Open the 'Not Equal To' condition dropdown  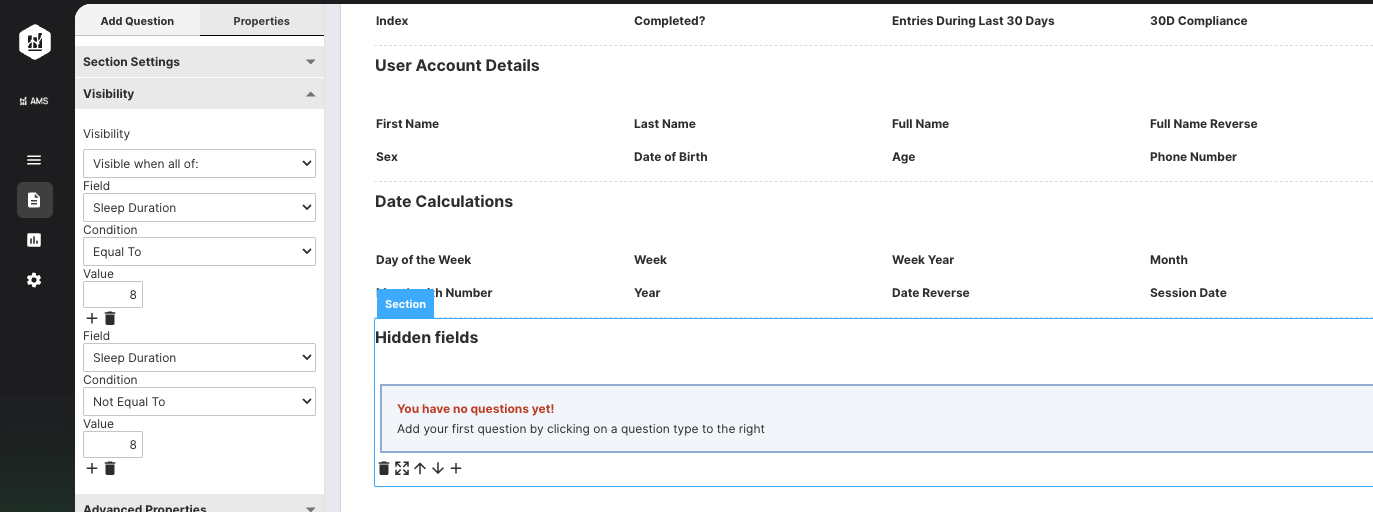199,401
